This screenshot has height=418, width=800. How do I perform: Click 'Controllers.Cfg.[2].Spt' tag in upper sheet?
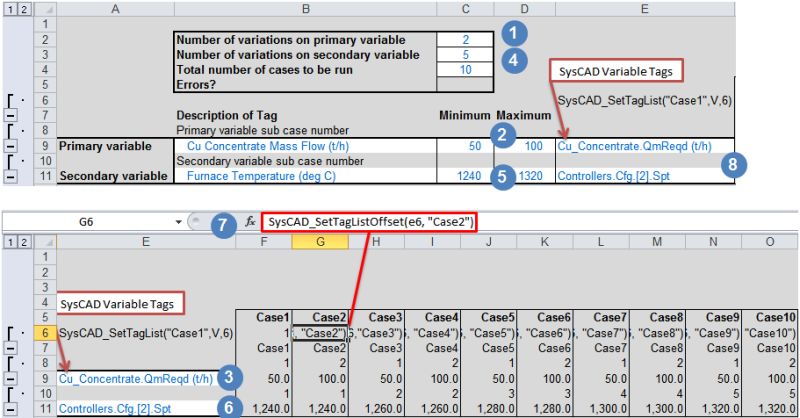[x=645, y=176]
